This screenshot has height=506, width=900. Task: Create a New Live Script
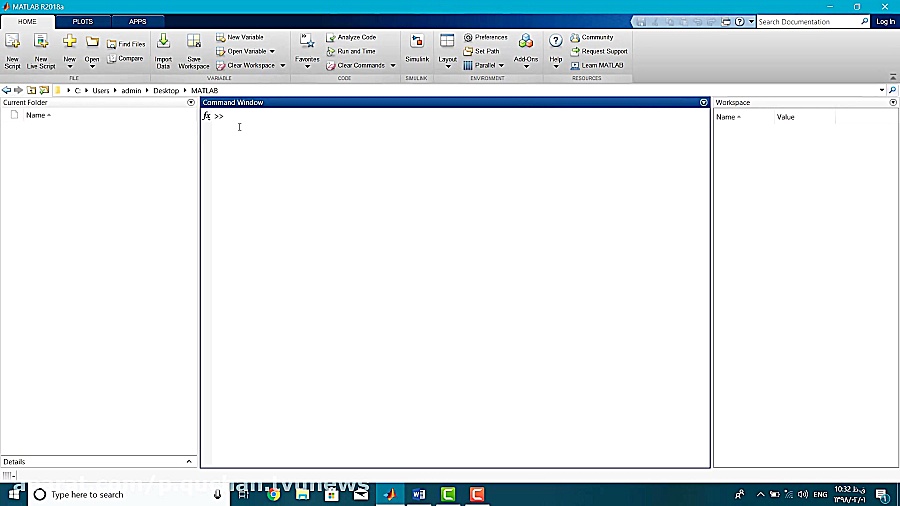tap(41, 52)
